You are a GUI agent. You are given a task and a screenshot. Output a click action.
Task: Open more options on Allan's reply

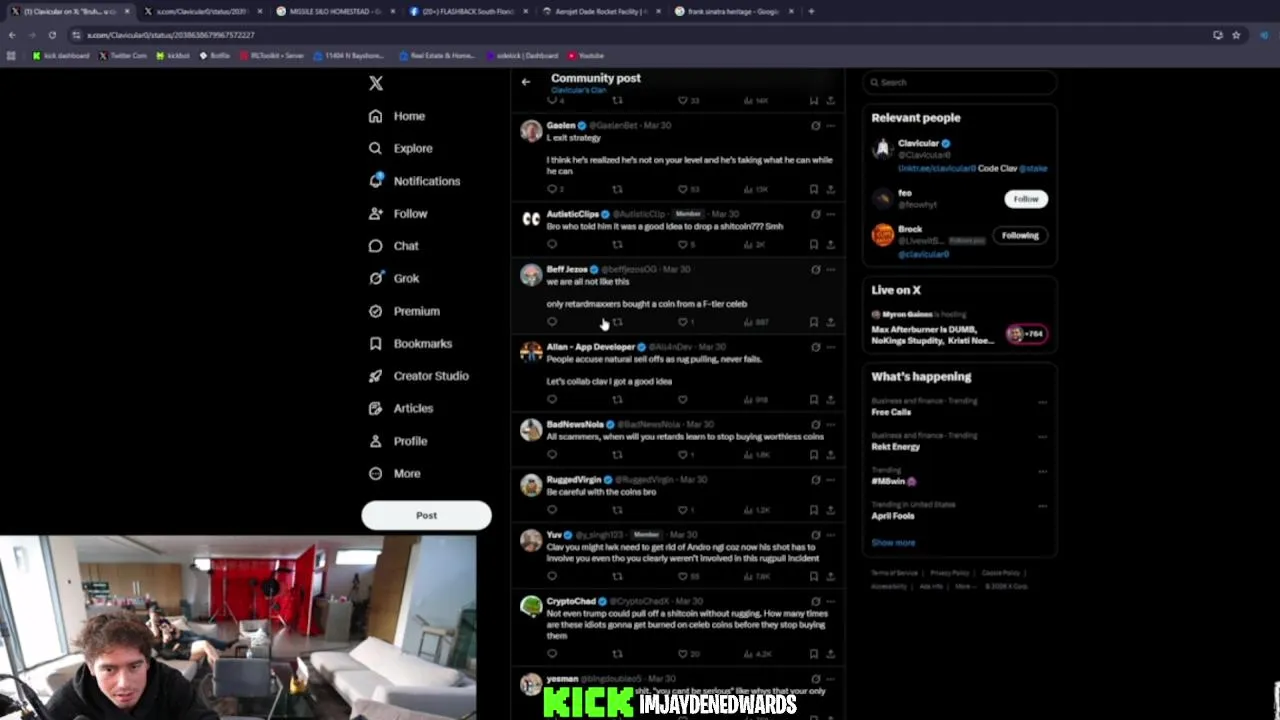830,347
